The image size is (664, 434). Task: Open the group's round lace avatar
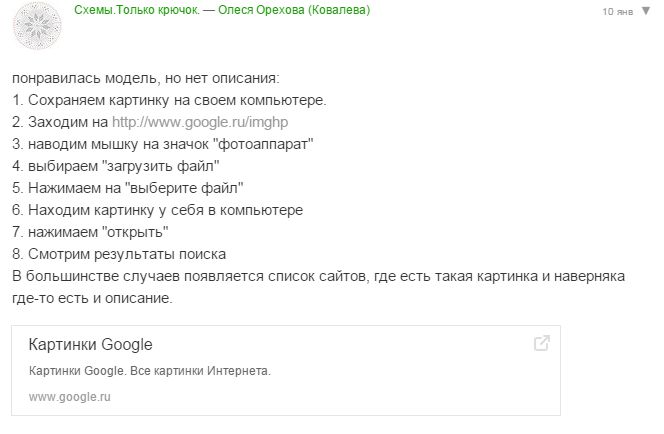37,25
